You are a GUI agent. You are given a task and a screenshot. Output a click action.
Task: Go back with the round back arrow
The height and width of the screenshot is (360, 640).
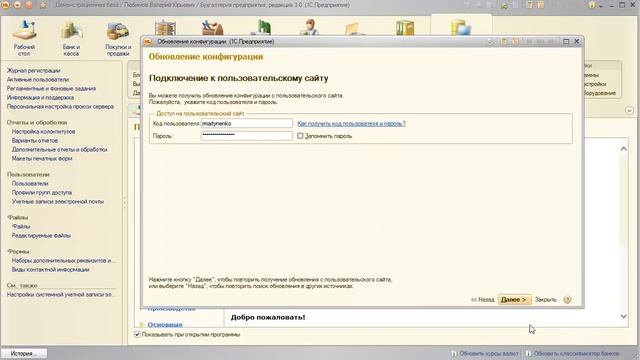(18, 5)
